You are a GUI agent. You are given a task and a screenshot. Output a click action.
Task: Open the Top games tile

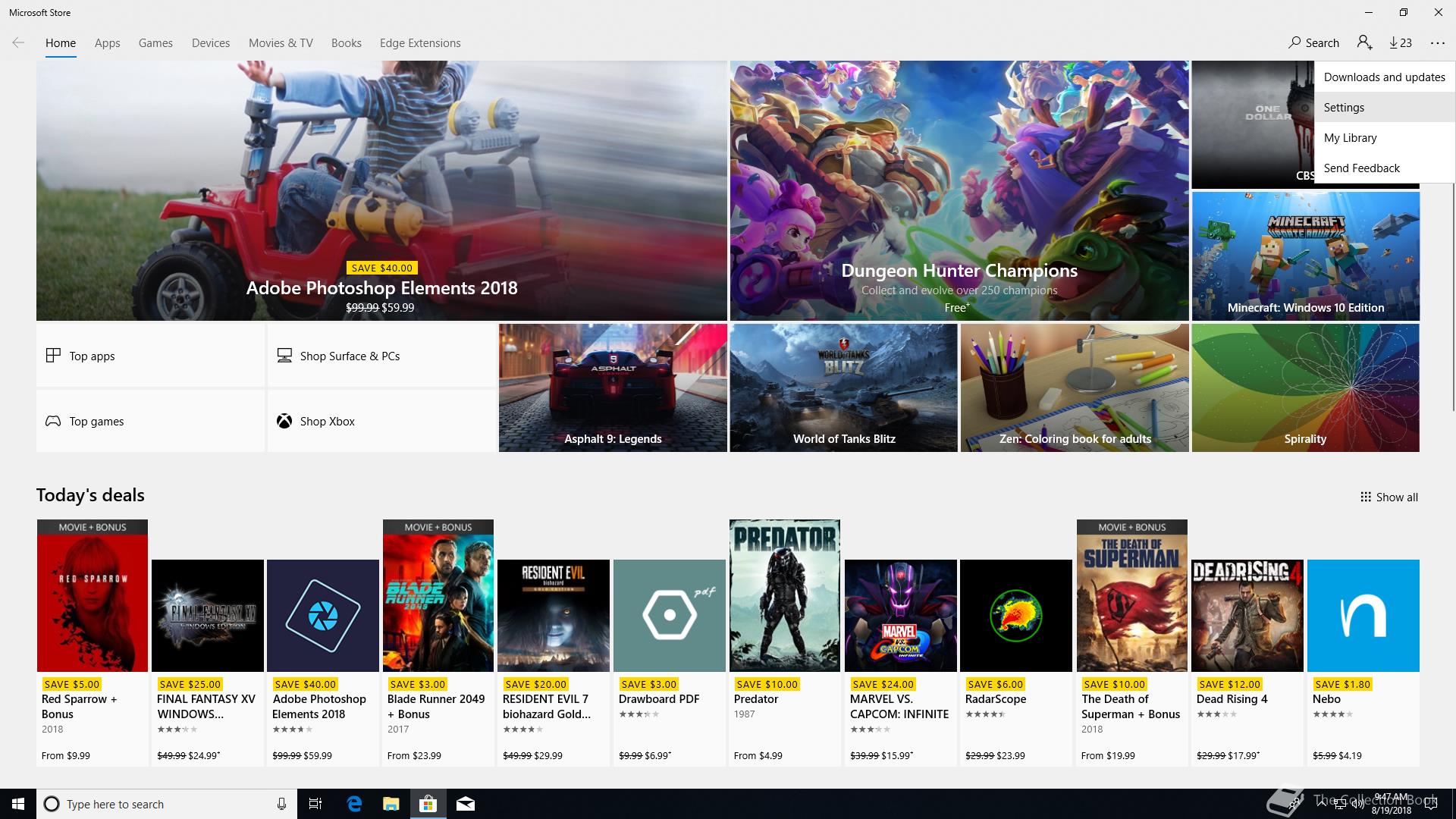click(x=150, y=421)
